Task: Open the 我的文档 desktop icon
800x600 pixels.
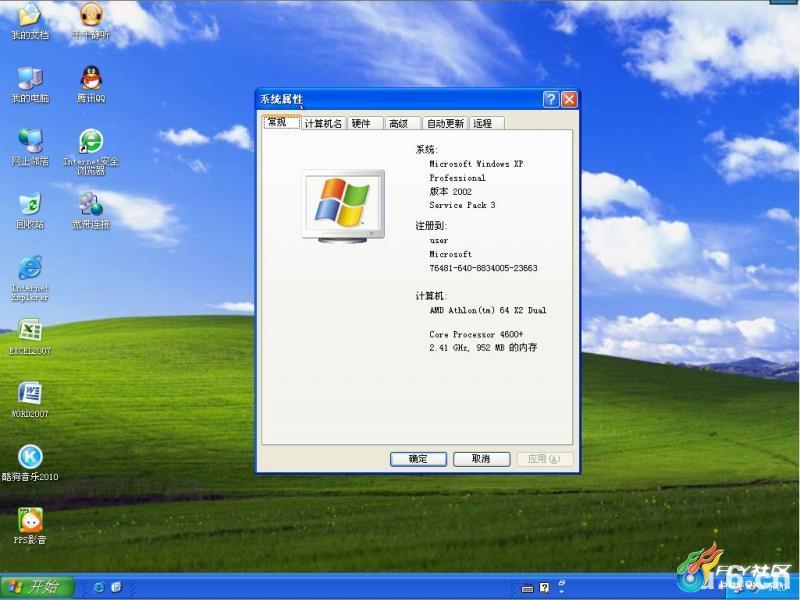Action: point(30,20)
